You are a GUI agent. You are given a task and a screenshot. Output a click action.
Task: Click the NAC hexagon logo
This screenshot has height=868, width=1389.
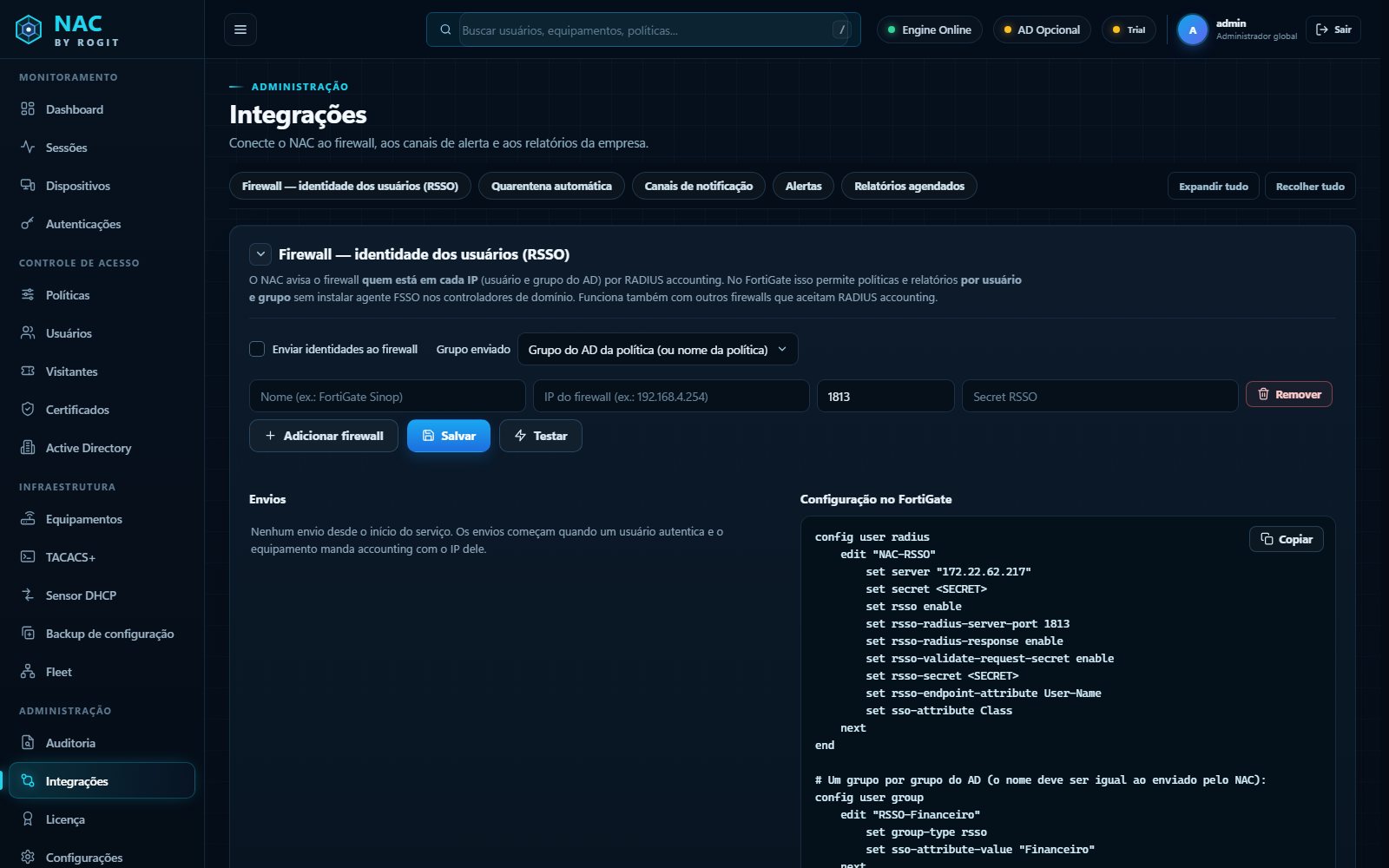click(x=29, y=30)
